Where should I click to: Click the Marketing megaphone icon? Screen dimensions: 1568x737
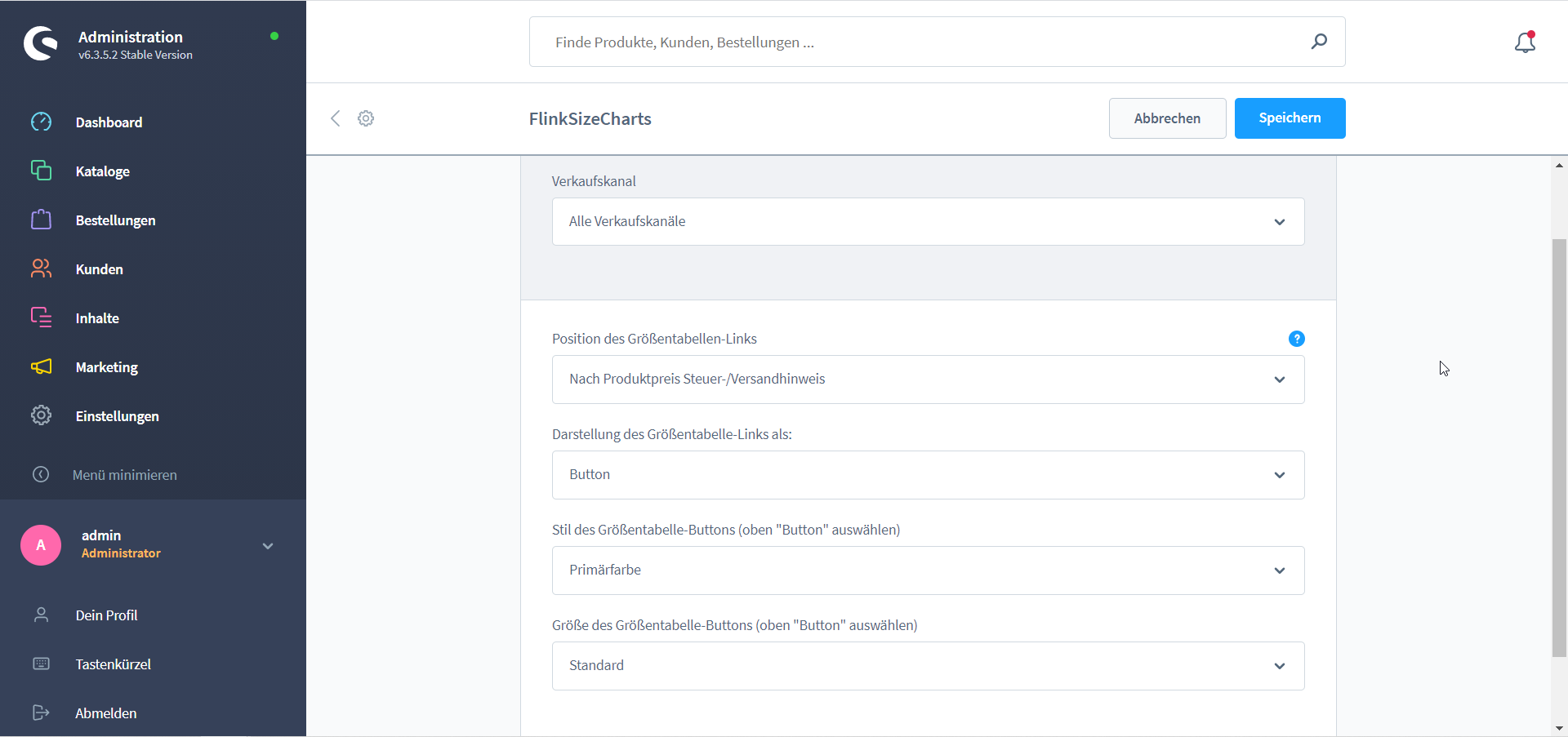coord(41,366)
